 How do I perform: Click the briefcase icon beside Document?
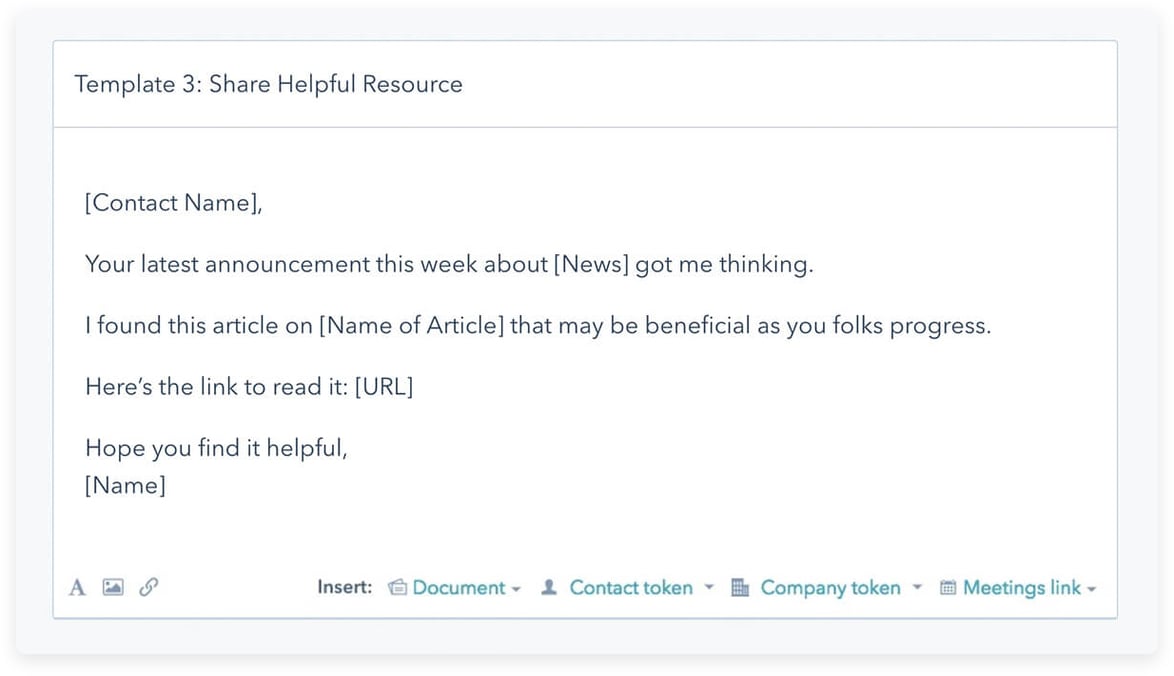pos(397,588)
